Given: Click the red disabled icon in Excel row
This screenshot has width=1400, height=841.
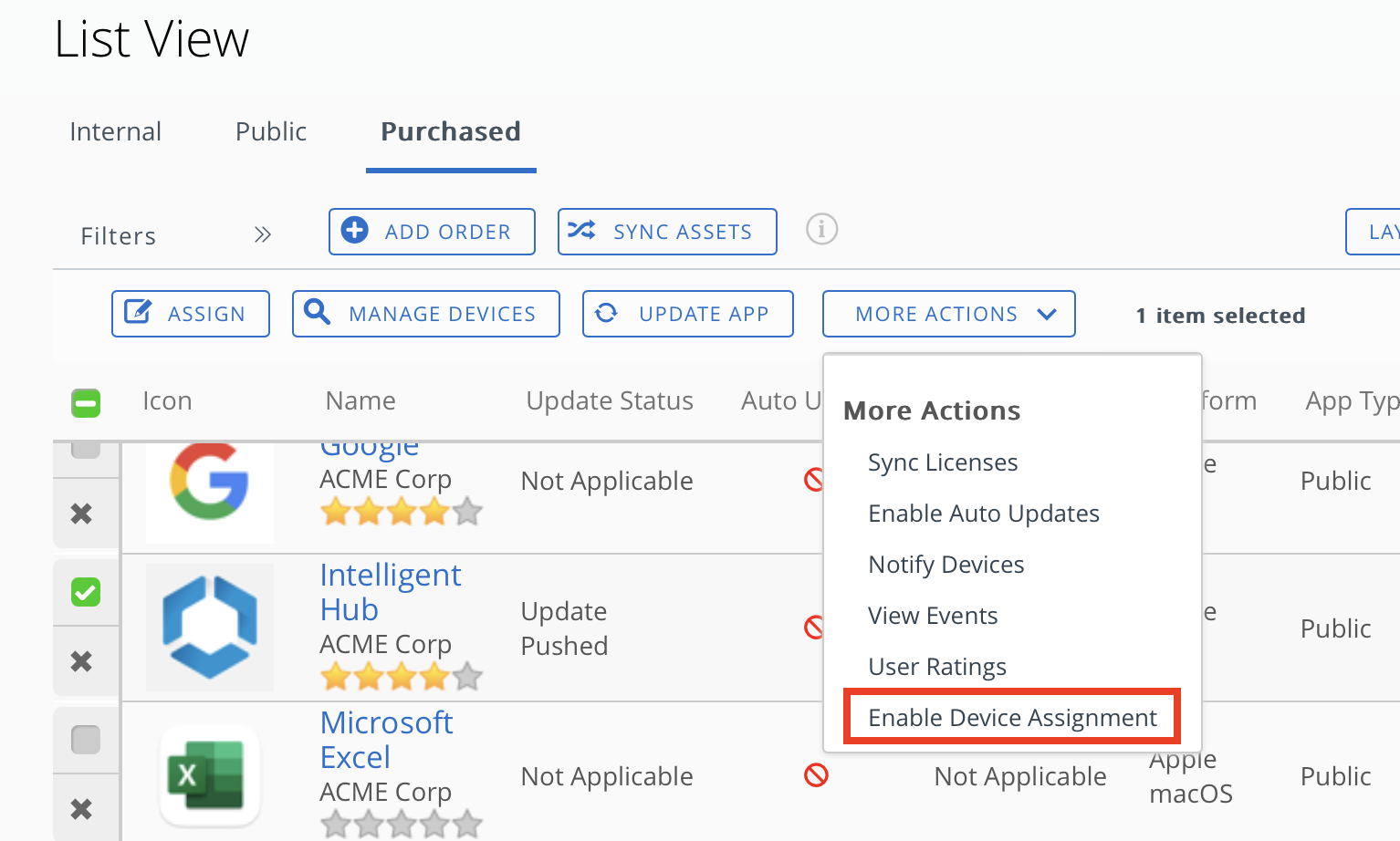Looking at the screenshot, I should point(816,775).
